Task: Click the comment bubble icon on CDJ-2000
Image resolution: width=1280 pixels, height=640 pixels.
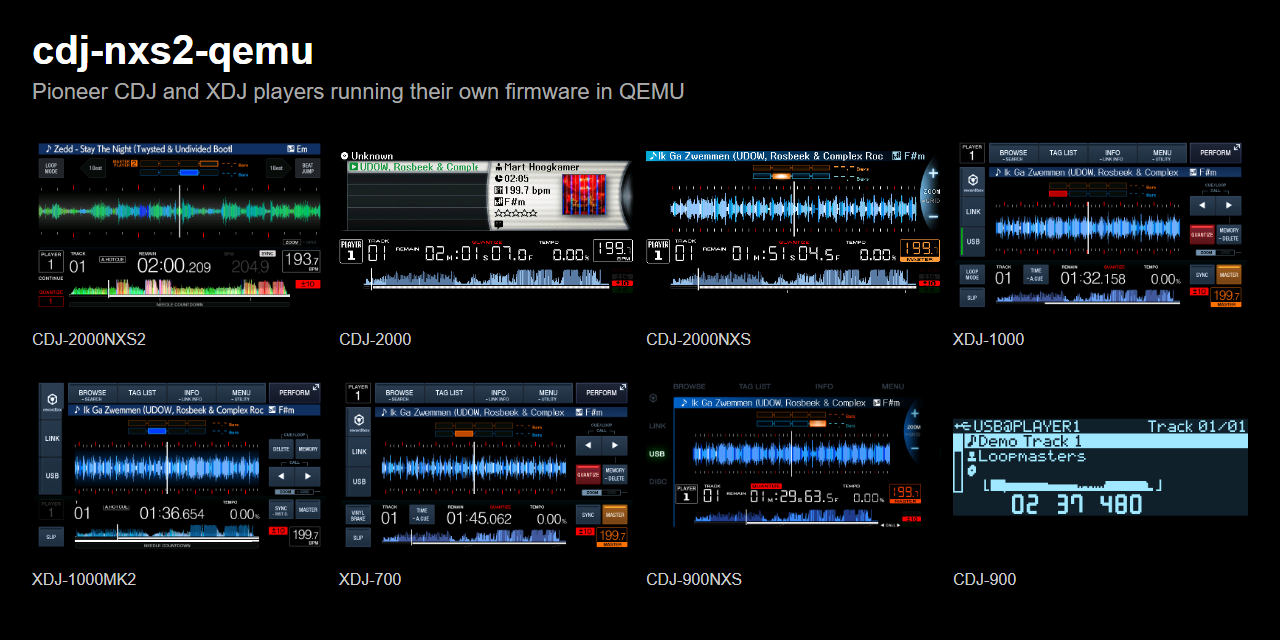Action: (499, 225)
